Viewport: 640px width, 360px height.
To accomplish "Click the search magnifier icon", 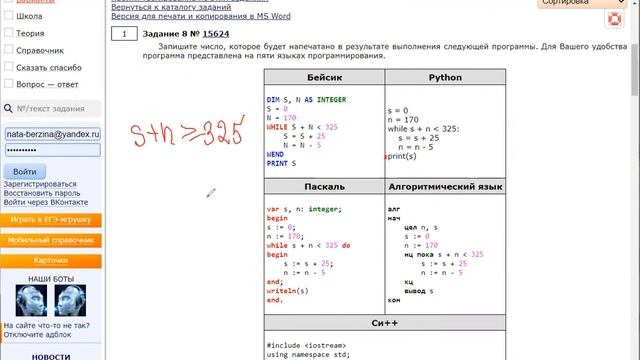I will point(8,109).
